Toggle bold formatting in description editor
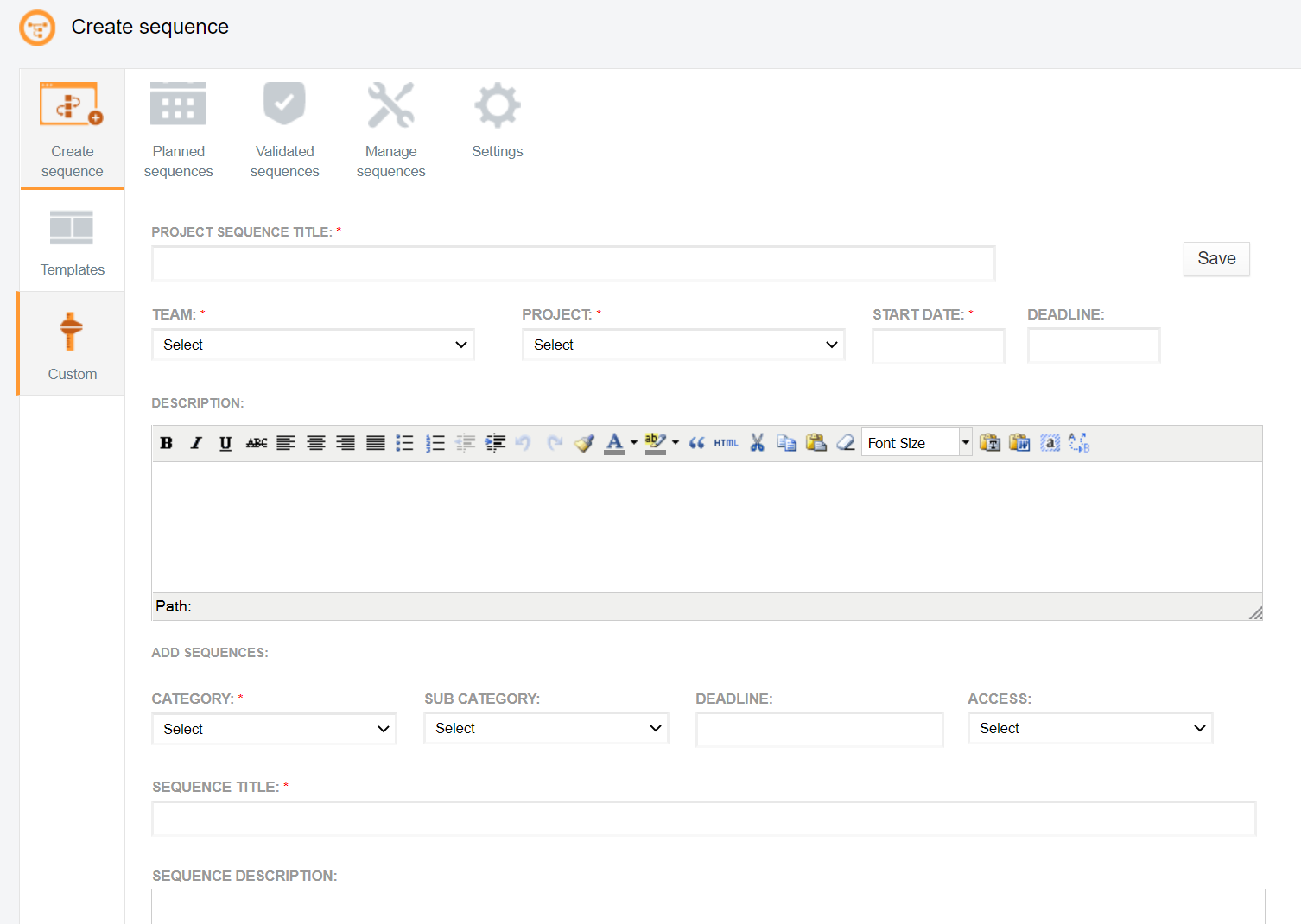The width and height of the screenshot is (1301, 924). (x=167, y=443)
